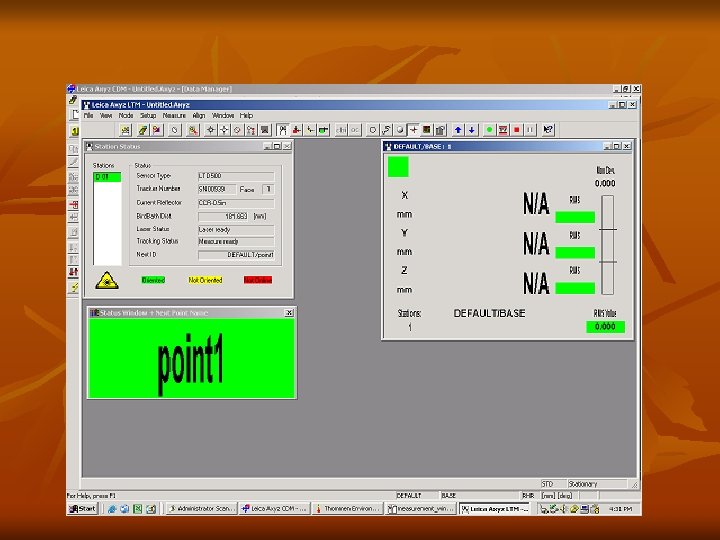The image size is (720, 540).
Task: Switch to Leica Axyz LTM taskbar button
Action: coord(495,509)
